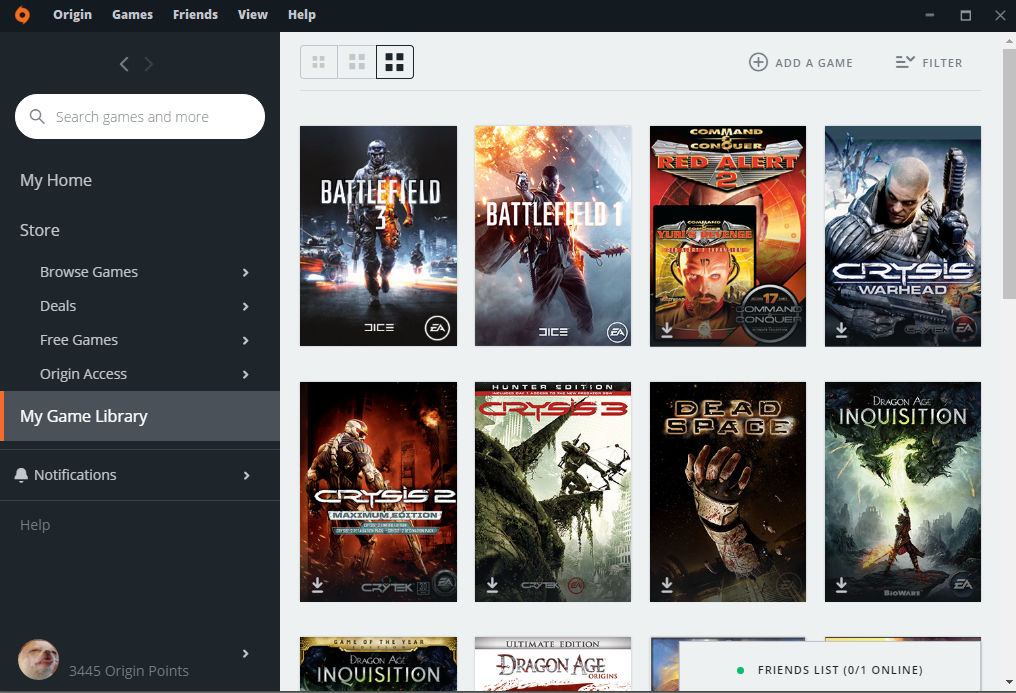Open the View menu
This screenshot has width=1016, height=693.
253,14
